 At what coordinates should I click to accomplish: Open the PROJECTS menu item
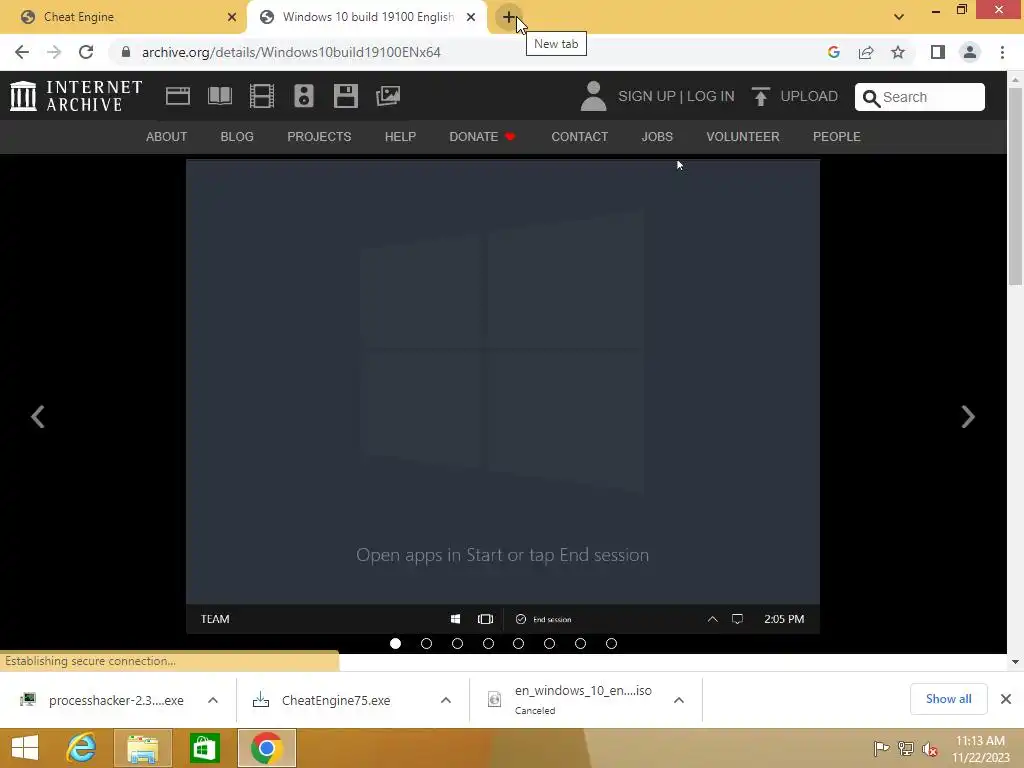[319, 136]
